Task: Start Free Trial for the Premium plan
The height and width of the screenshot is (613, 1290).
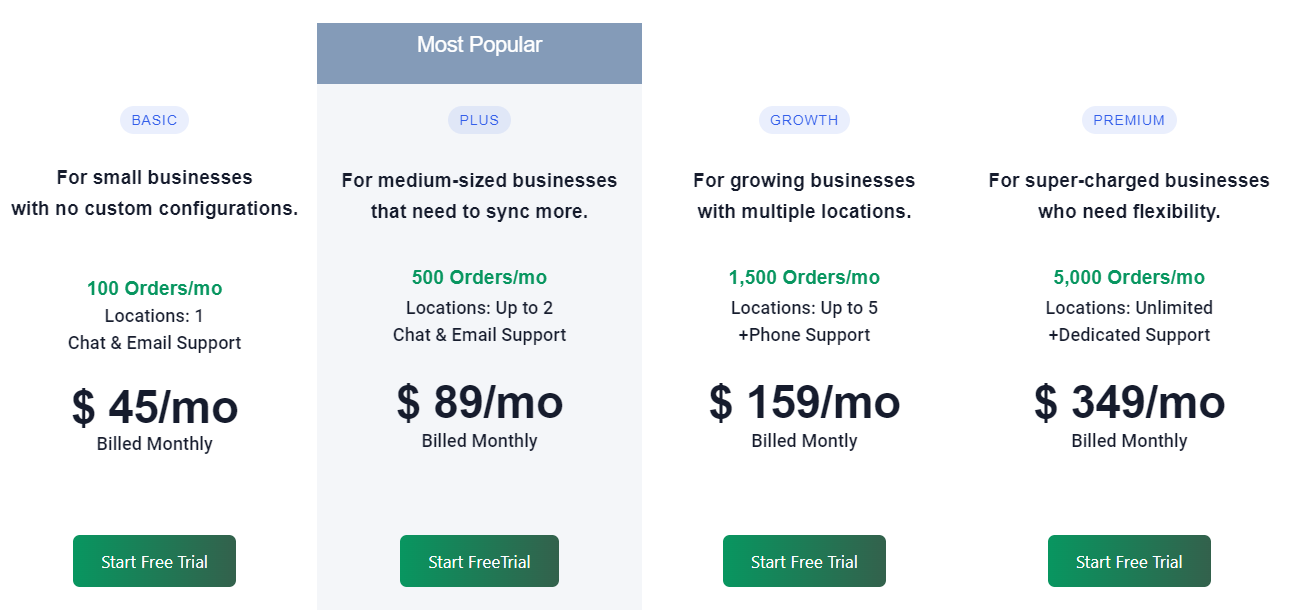Action: pos(1129,561)
